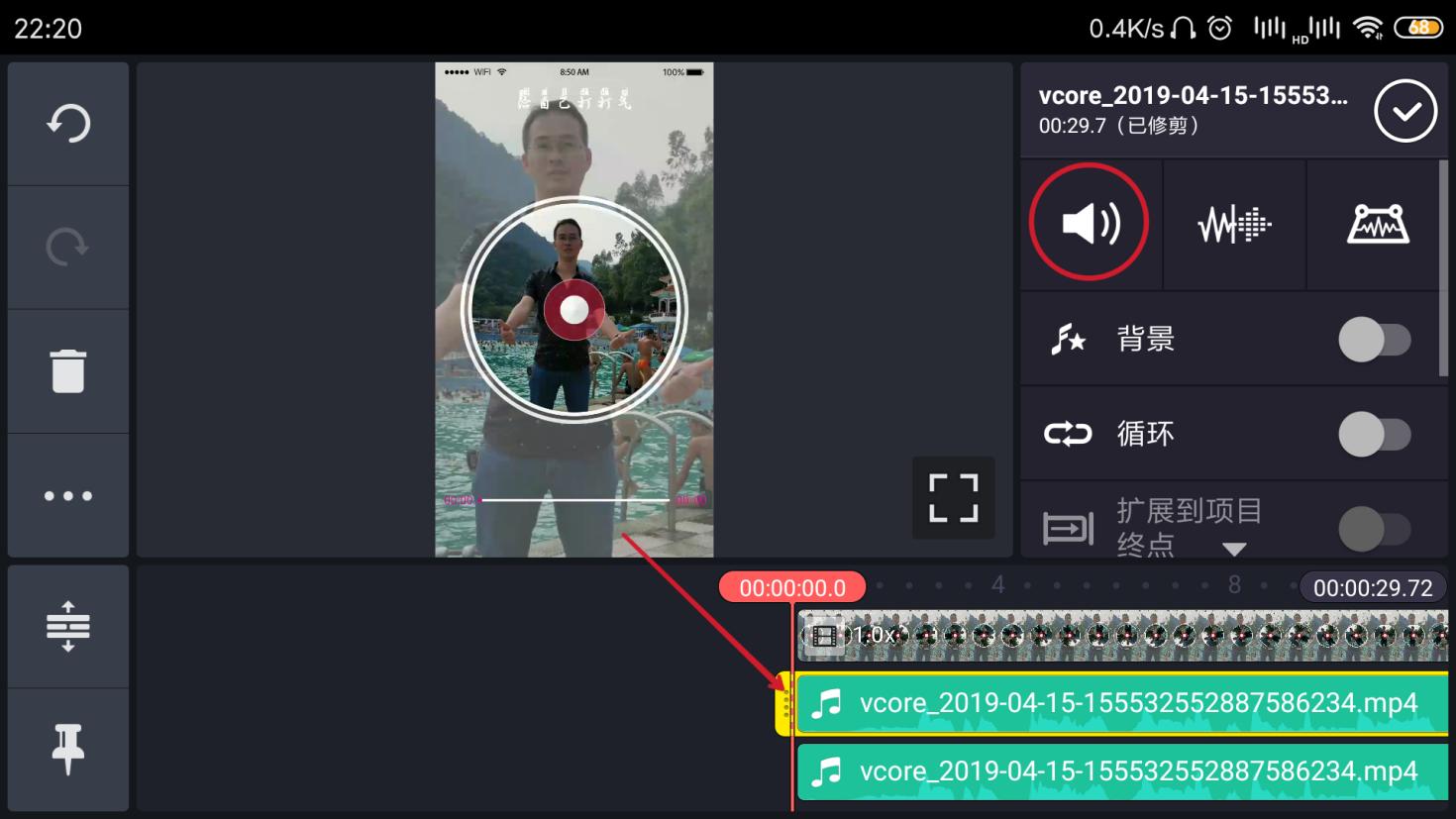Select the highlighted yellow audio clip
The height and width of the screenshot is (819, 1456).
pos(1119,704)
